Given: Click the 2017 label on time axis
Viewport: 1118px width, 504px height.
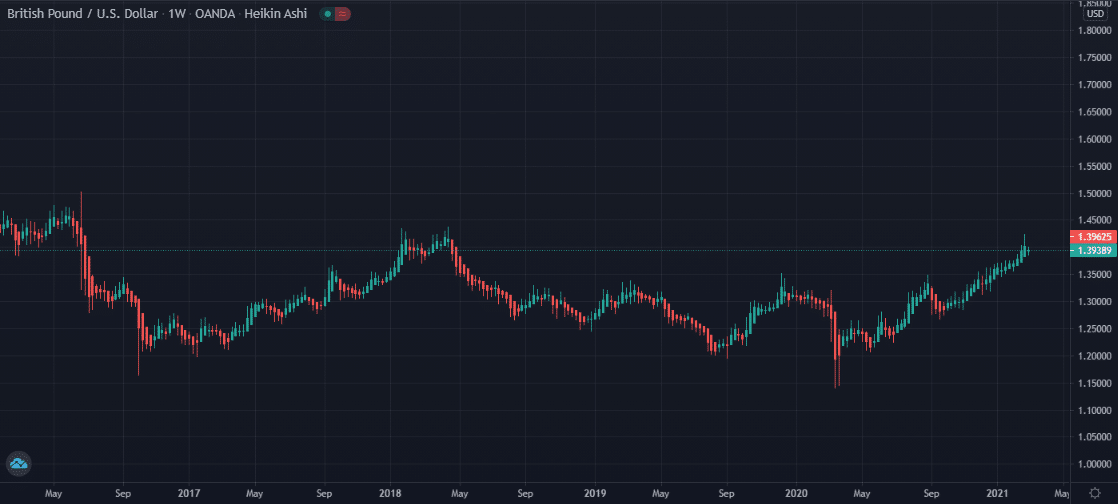Looking at the screenshot, I should (187, 494).
